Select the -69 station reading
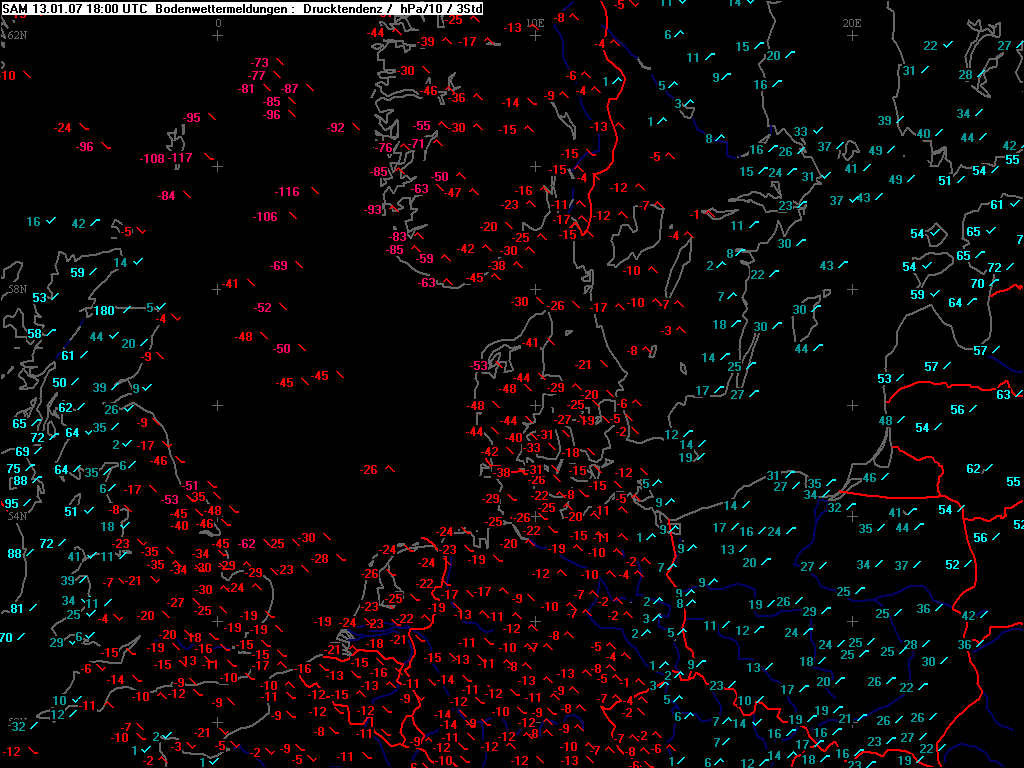 pyautogui.click(x=279, y=265)
